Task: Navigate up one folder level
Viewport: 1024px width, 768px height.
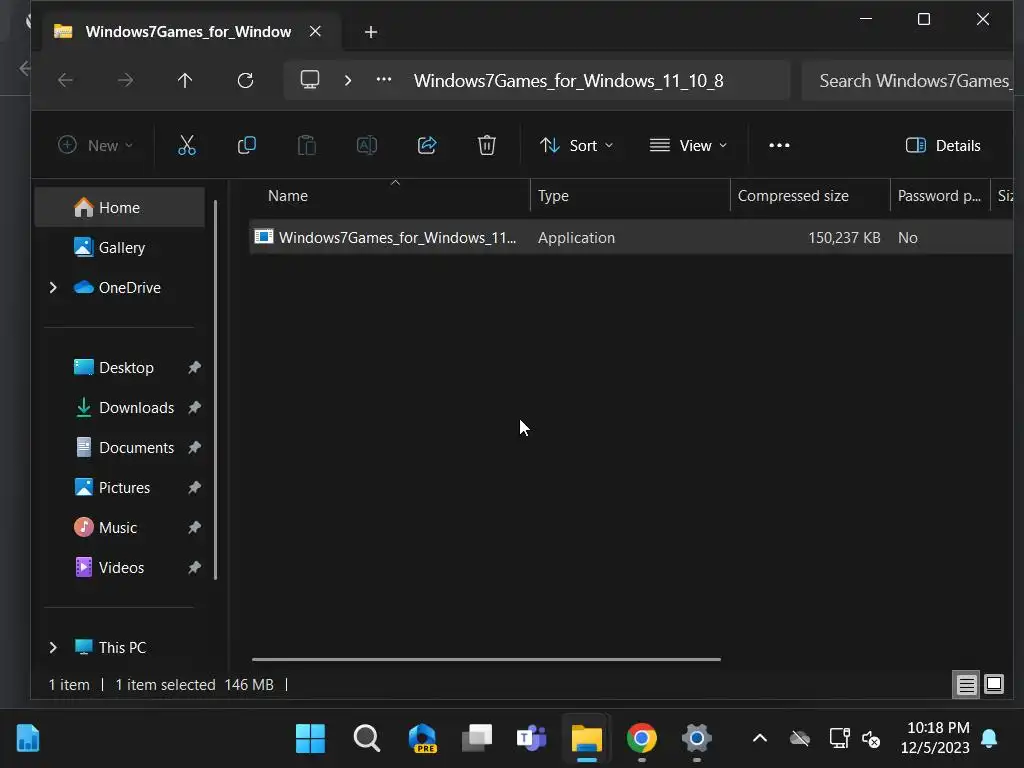Action: pyautogui.click(x=185, y=80)
